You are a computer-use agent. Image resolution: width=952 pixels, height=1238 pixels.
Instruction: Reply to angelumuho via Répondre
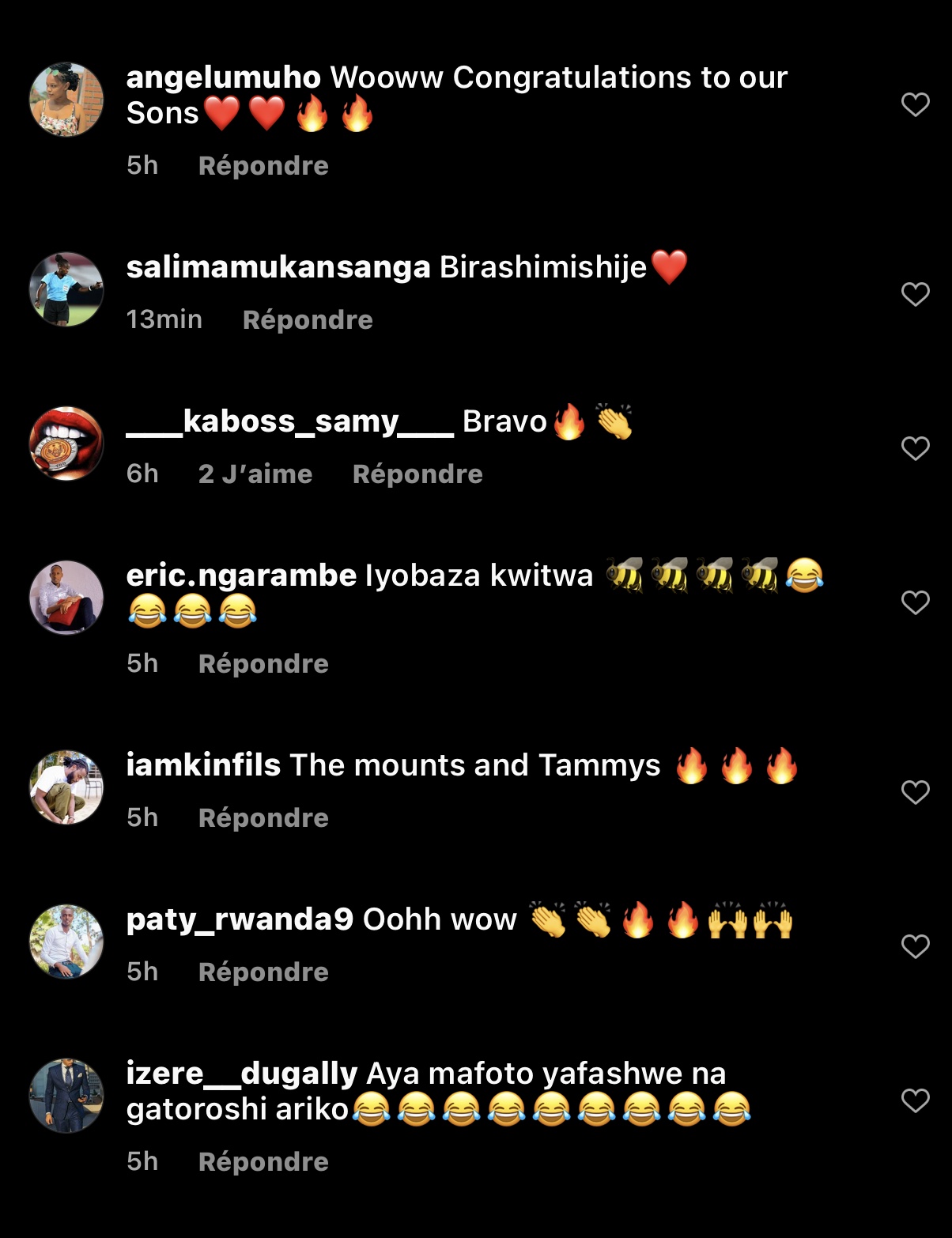click(x=263, y=166)
